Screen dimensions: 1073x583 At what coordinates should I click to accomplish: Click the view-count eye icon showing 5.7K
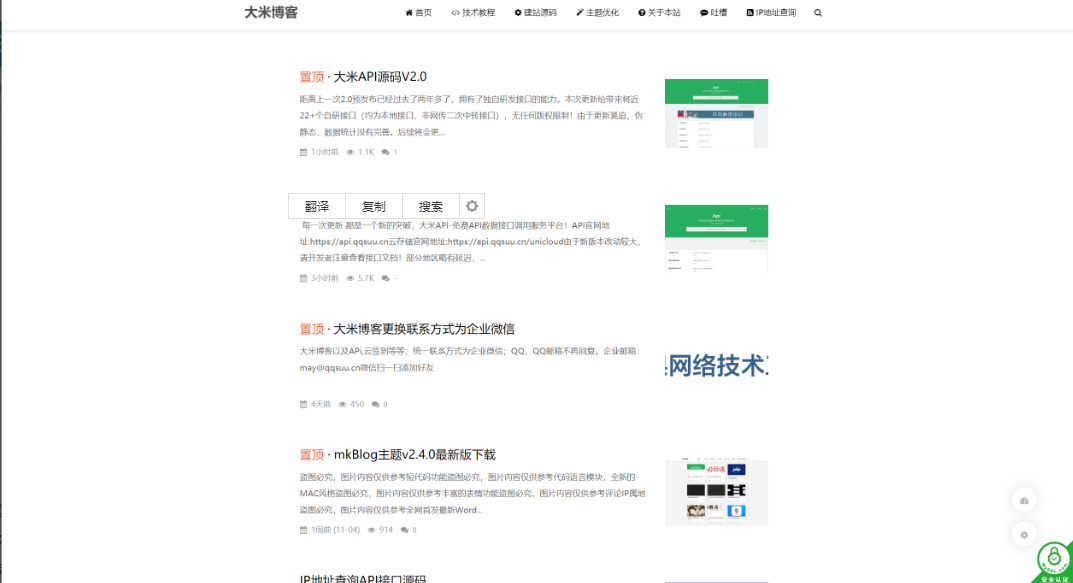click(x=353, y=278)
